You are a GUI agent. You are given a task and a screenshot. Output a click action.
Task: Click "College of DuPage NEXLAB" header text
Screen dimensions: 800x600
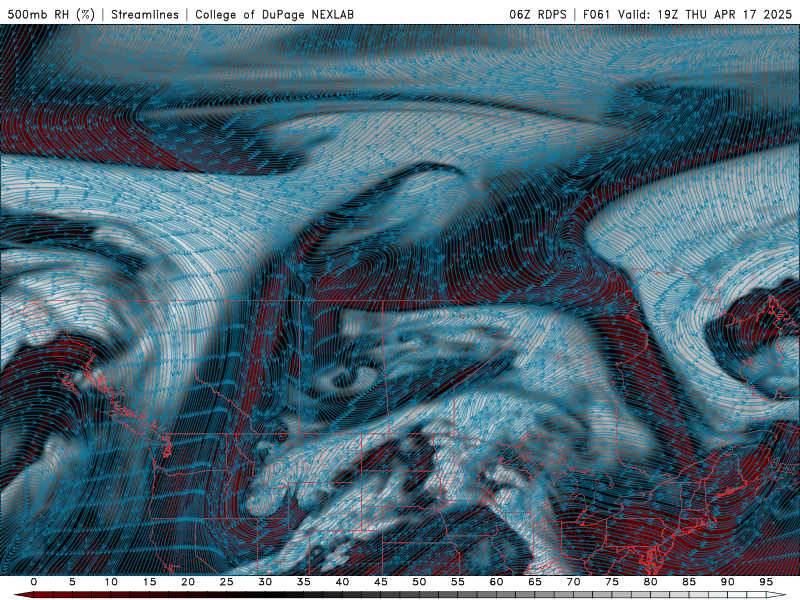pos(274,14)
